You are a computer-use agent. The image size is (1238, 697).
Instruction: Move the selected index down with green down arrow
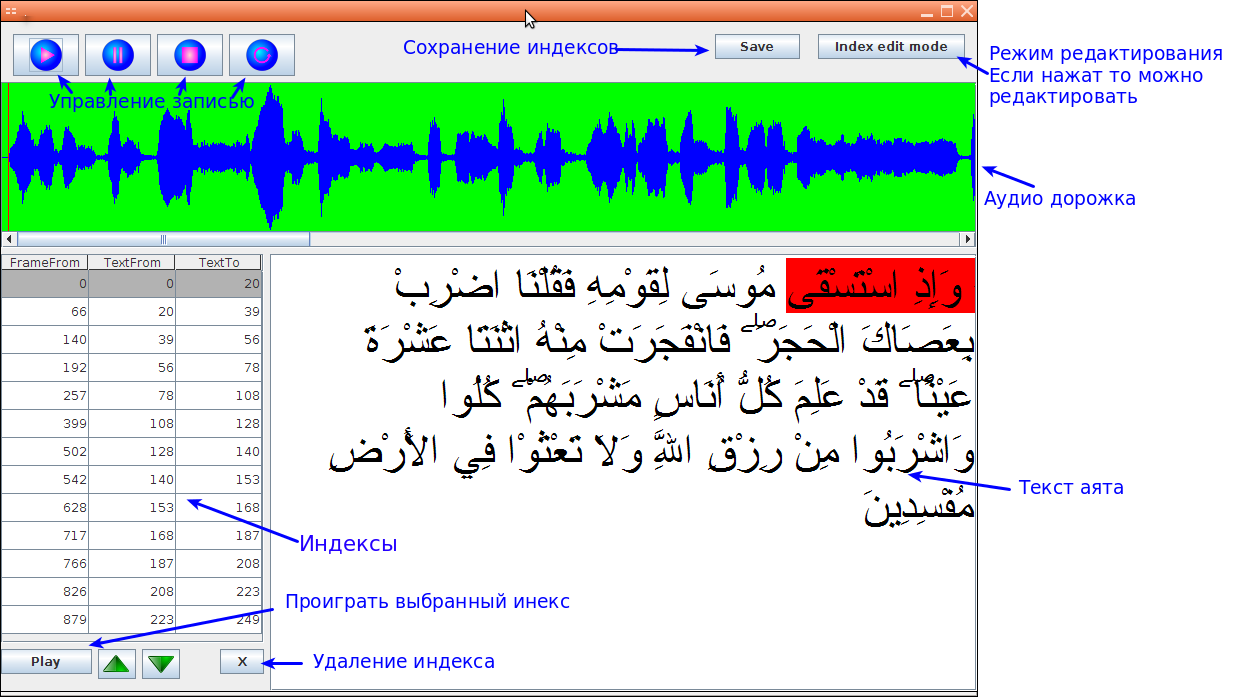pyautogui.click(x=160, y=663)
